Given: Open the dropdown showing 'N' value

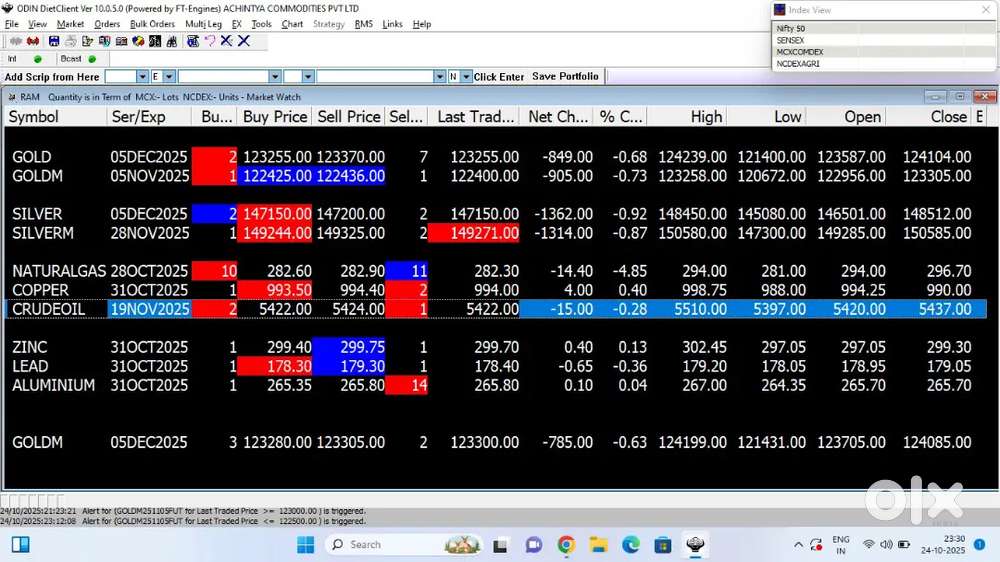Looking at the screenshot, I should [465, 77].
